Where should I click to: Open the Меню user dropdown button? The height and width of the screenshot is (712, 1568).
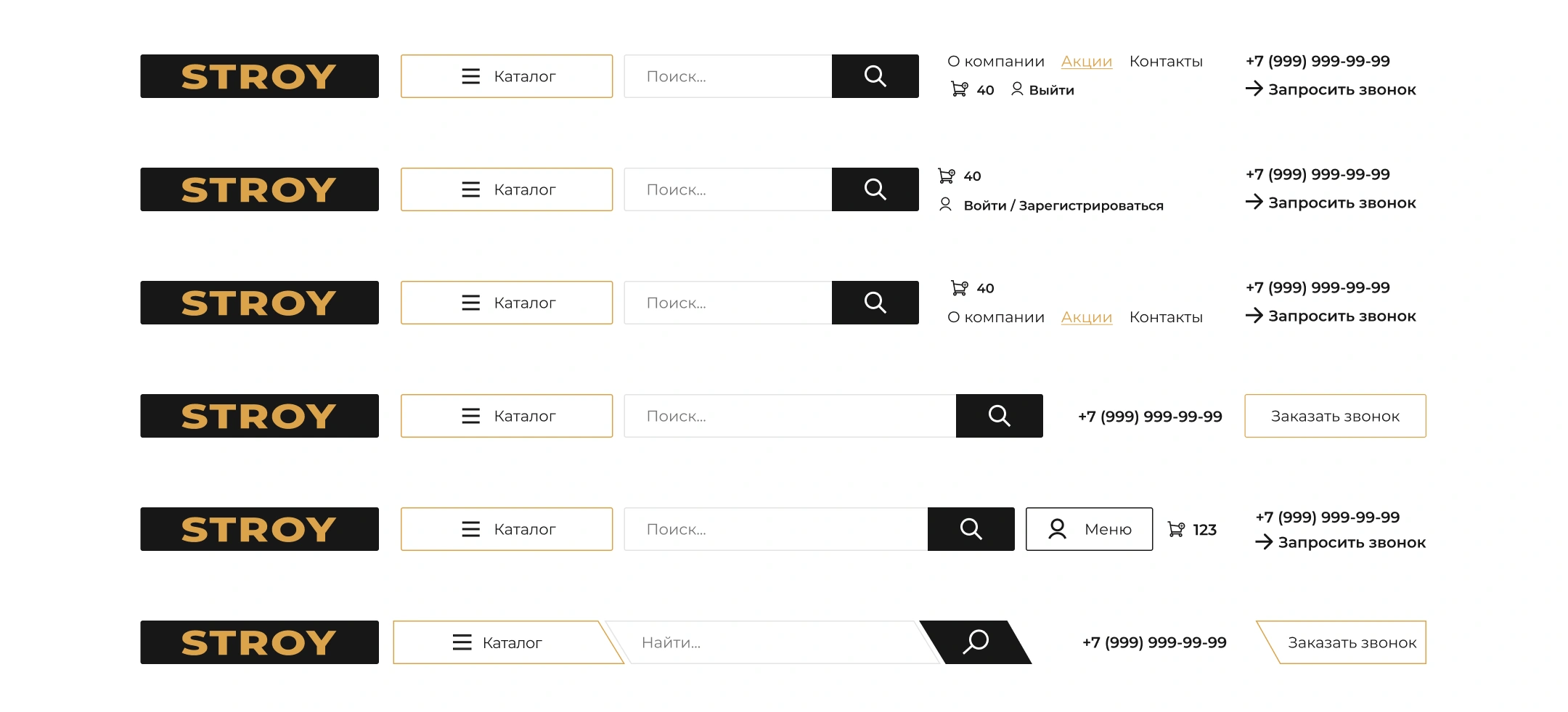tap(1089, 529)
